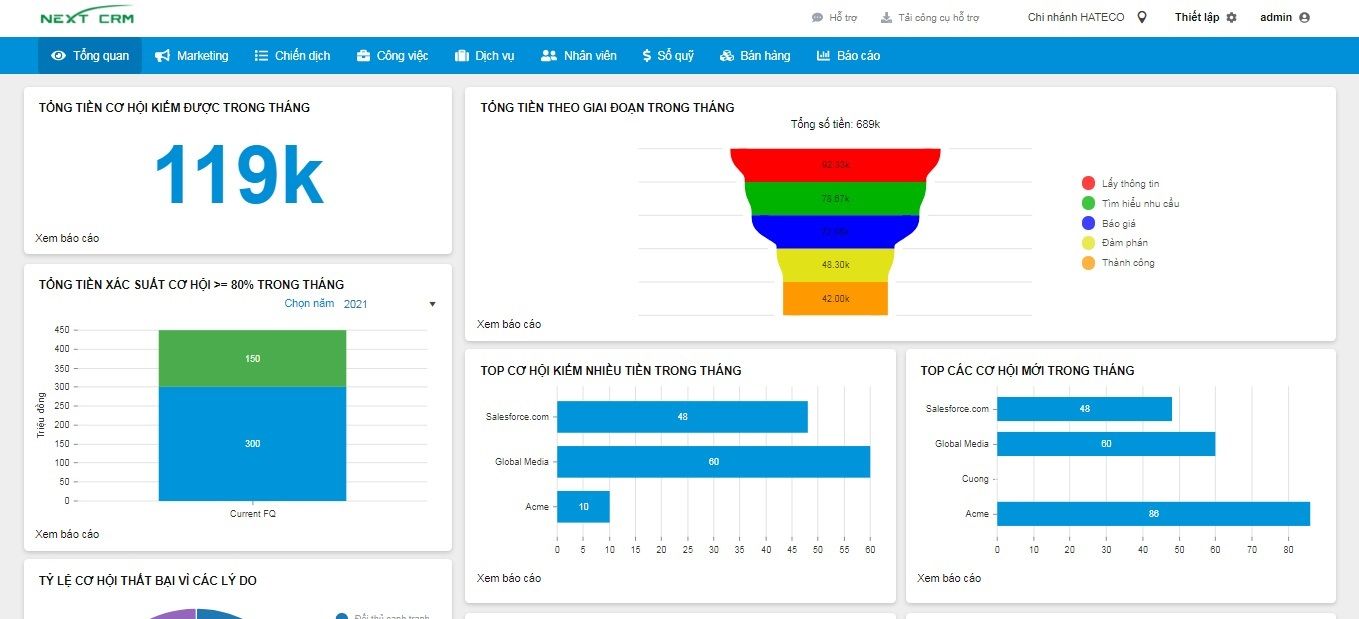Click the admin user avatar icon
Screen dimensions: 1359x619
coord(1304,17)
